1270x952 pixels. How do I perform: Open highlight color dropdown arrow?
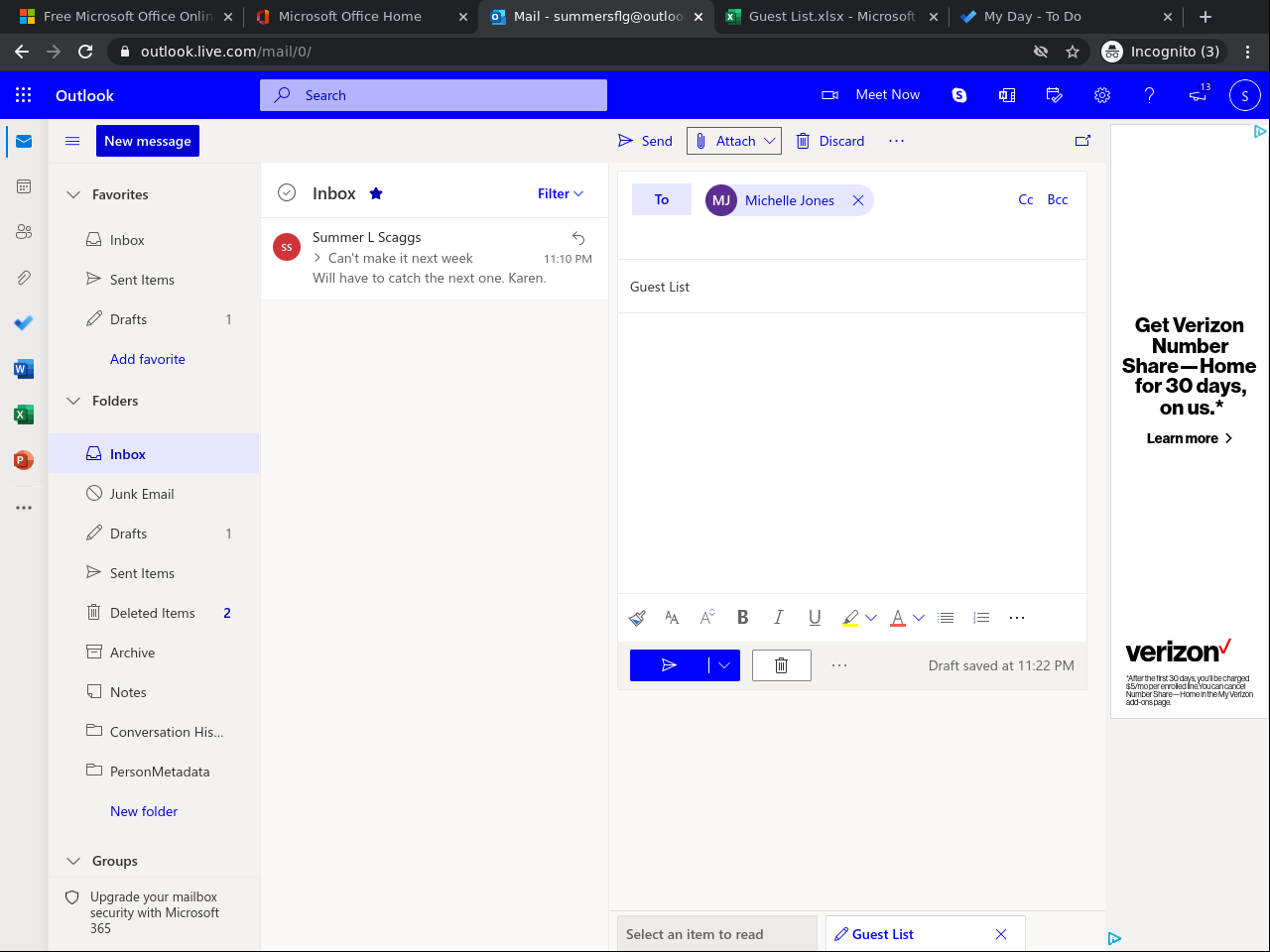pos(871,618)
